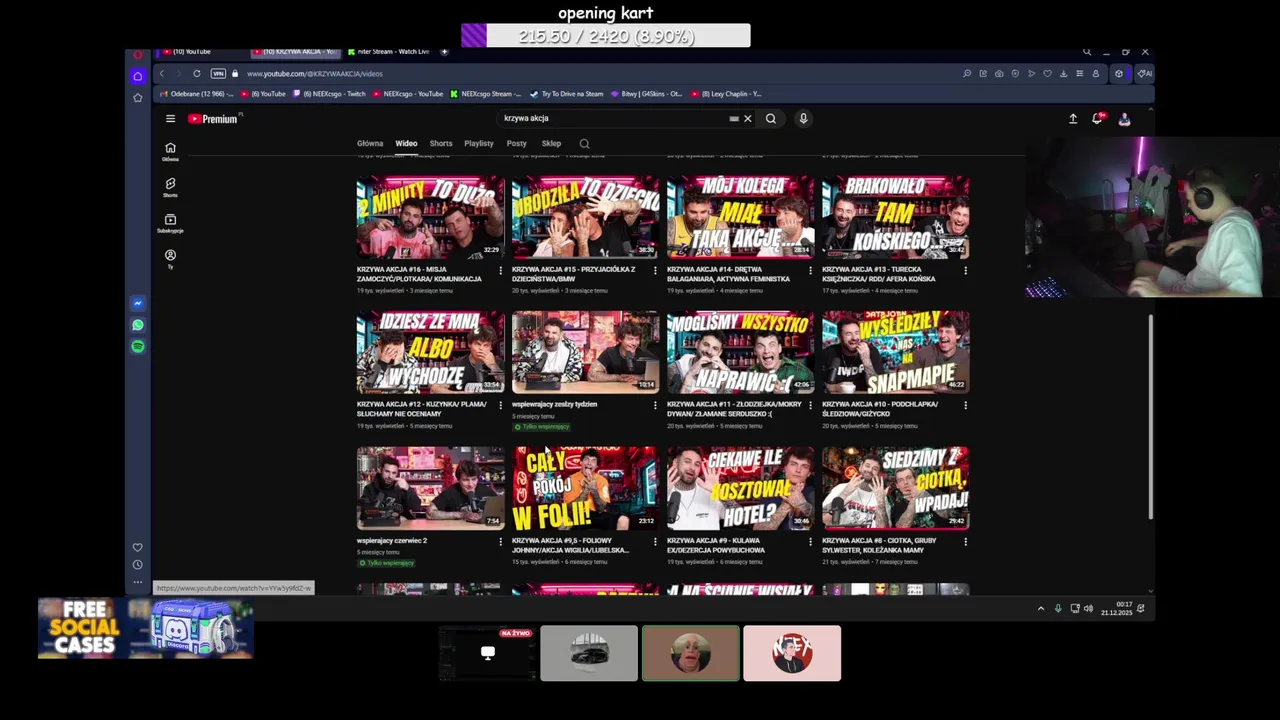Start voice search with the microphone icon

[x=802, y=118]
